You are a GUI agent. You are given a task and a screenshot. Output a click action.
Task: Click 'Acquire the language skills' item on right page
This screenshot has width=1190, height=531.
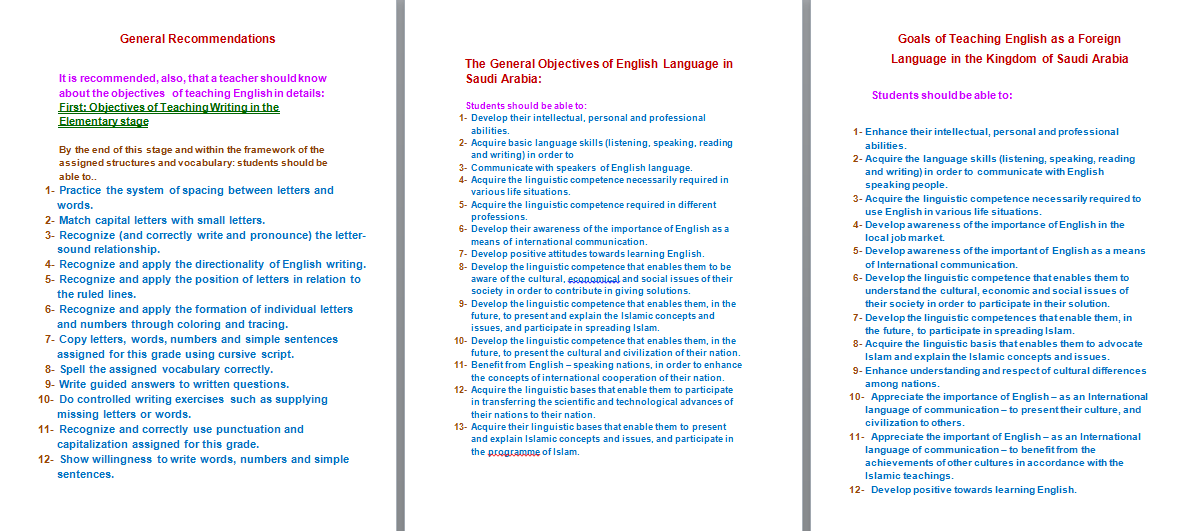point(1000,171)
